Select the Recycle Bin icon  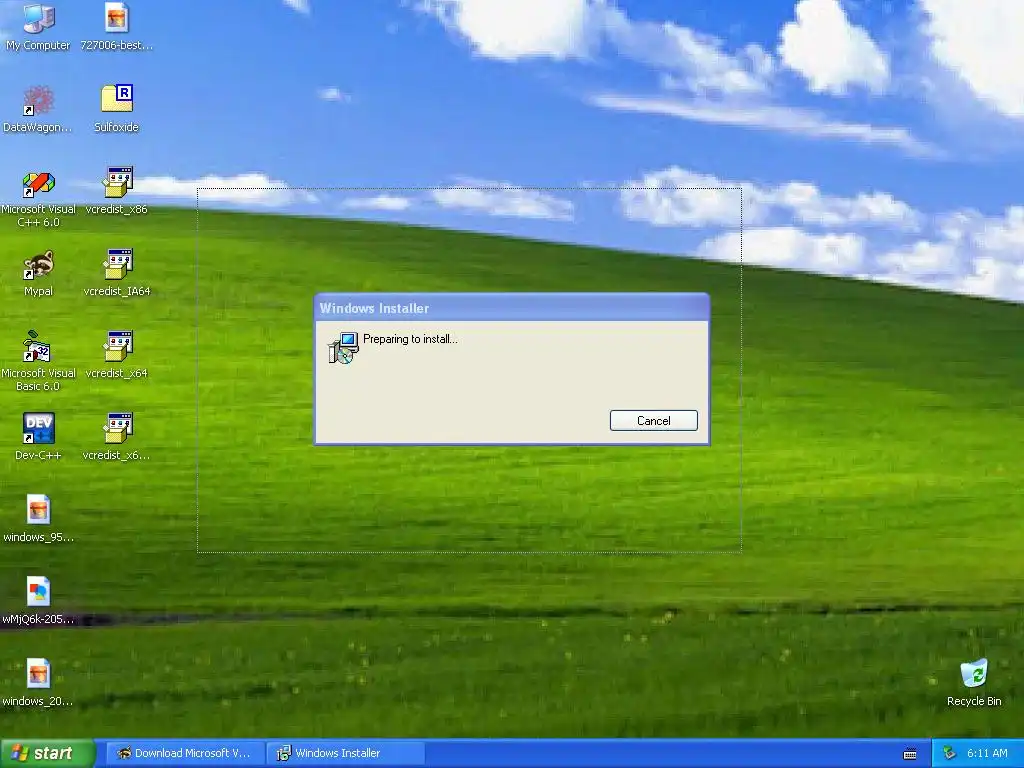click(x=974, y=682)
